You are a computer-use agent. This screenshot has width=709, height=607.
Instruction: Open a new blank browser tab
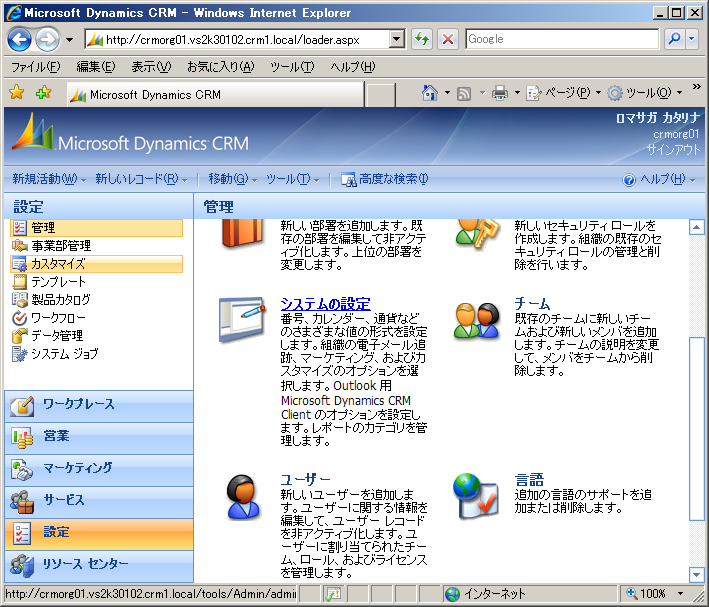[380, 95]
